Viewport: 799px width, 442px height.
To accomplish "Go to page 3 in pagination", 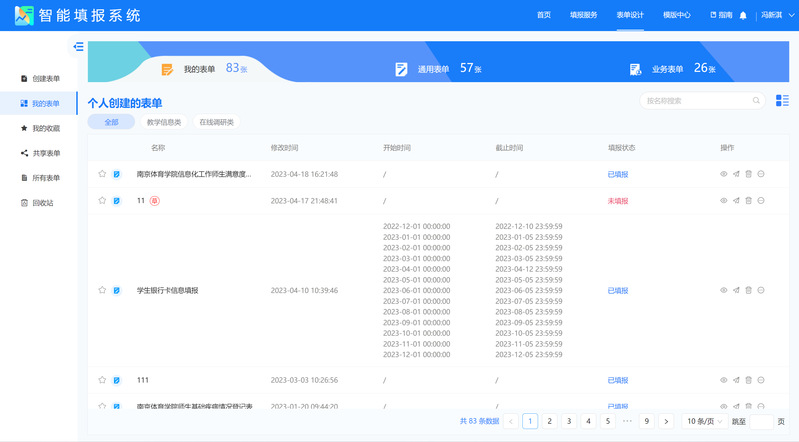I will [568, 421].
